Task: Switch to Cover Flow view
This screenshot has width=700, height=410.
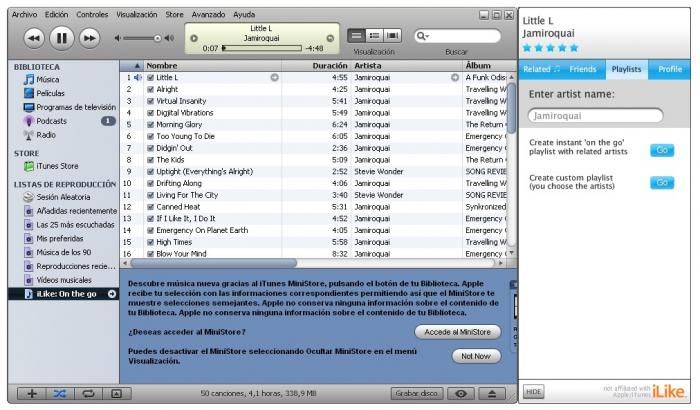Action: coord(392,36)
